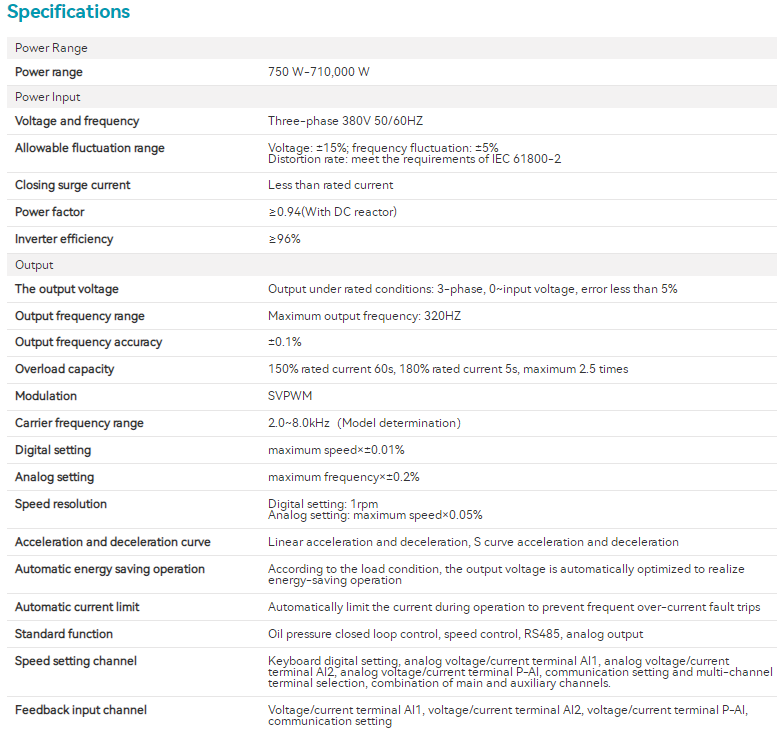The height and width of the screenshot is (734, 780).
Task: Click the Feedback input channel label
Action: pos(81,710)
